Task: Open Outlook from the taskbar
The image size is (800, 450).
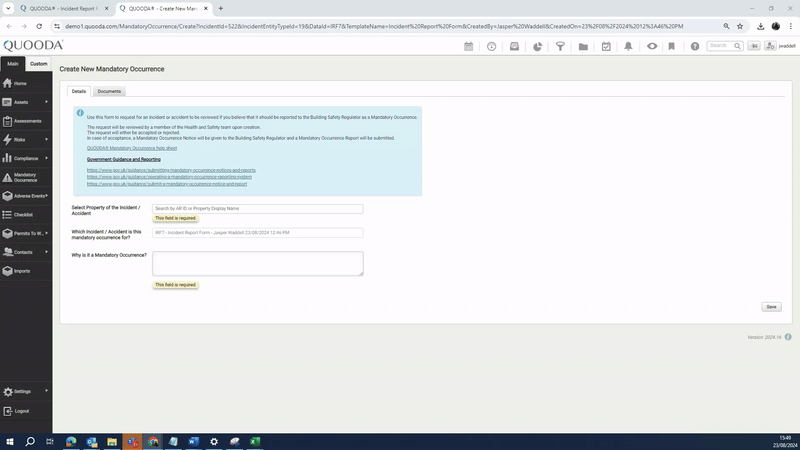Action: [x=91, y=441]
